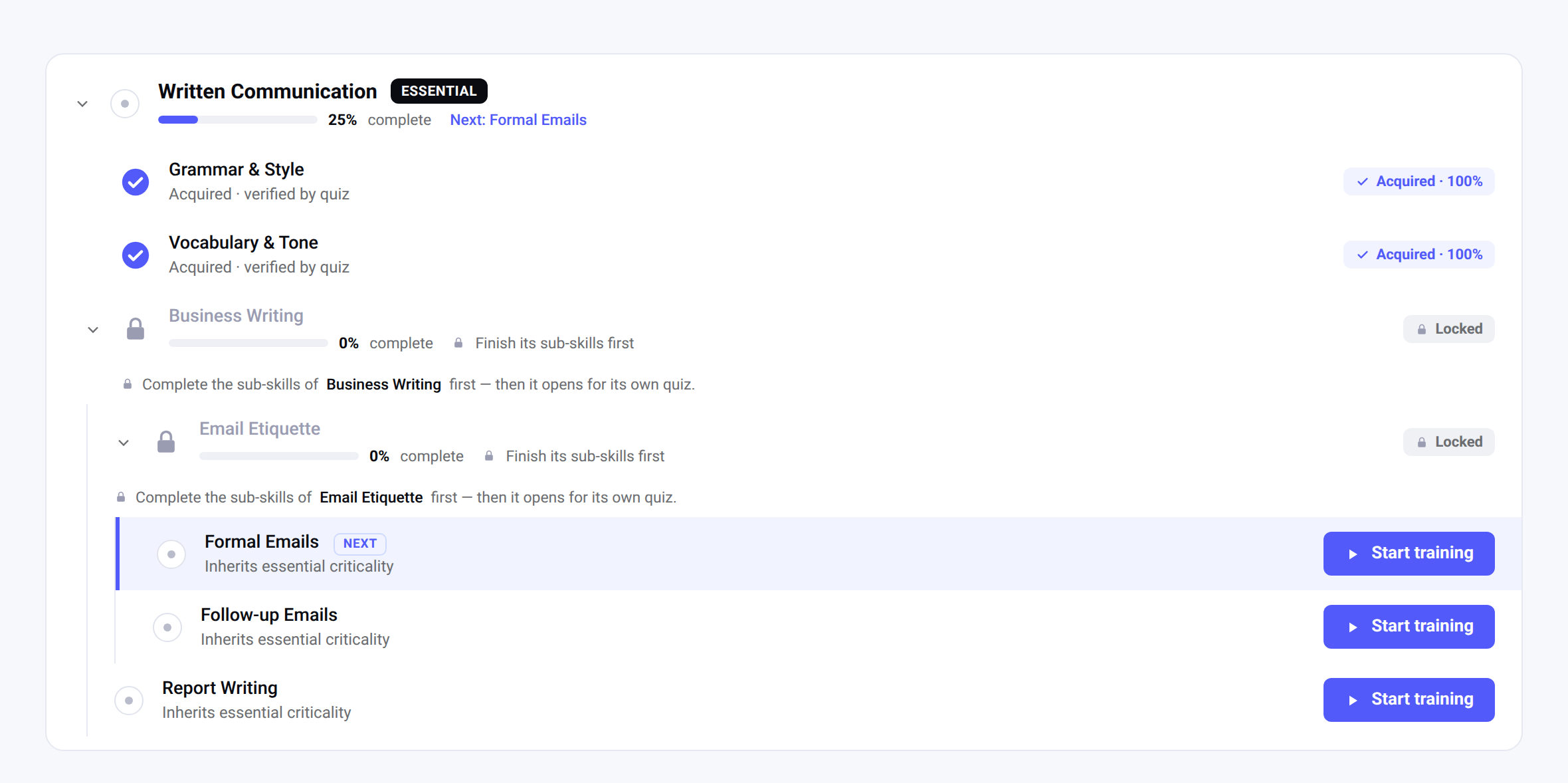Click lock icon before 'Complete the sub-skills of Email Etiquette'
1568x783 pixels.
(x=121, y=497)
